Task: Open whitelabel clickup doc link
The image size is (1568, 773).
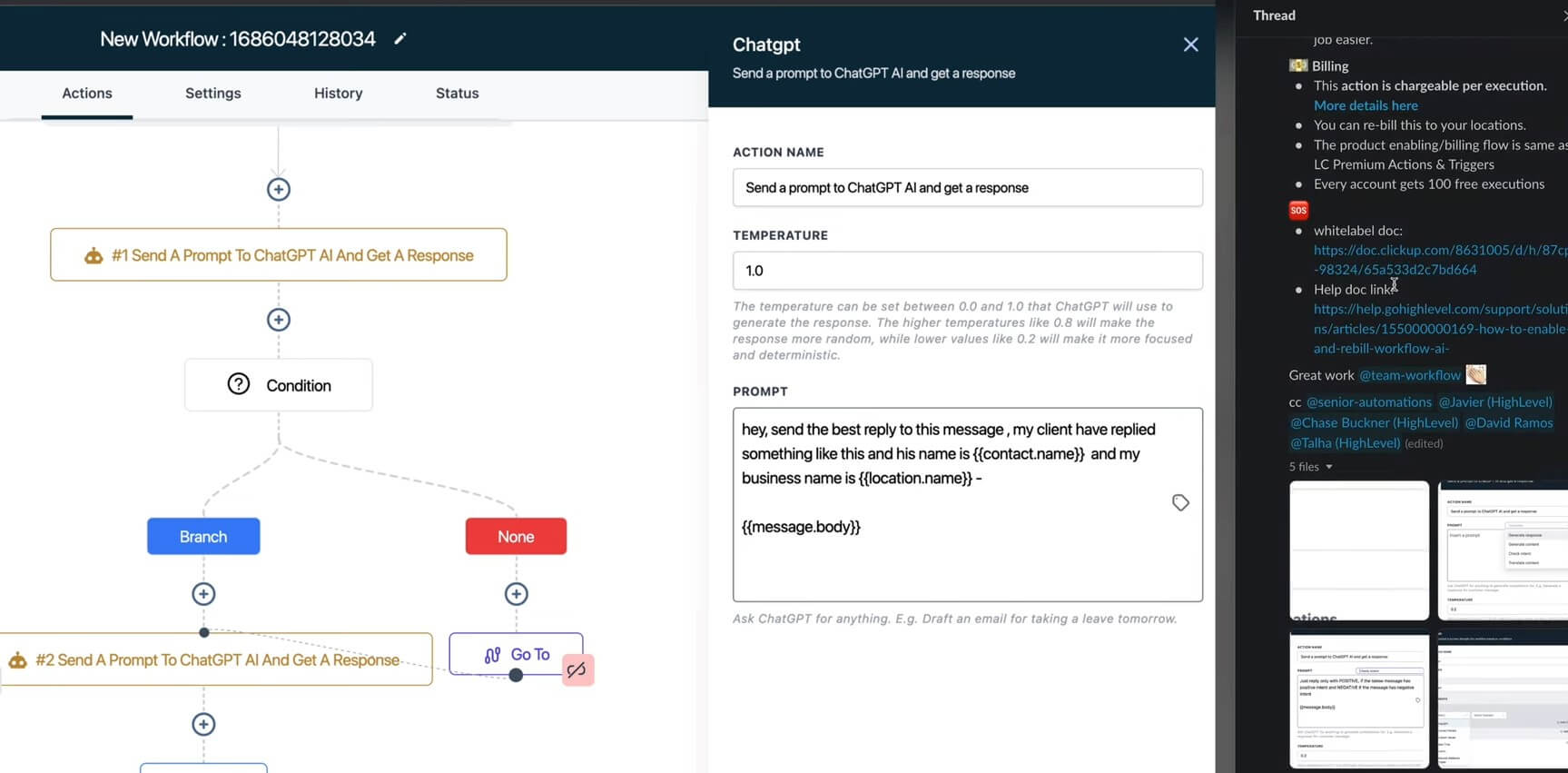Action: point(1440,260)
